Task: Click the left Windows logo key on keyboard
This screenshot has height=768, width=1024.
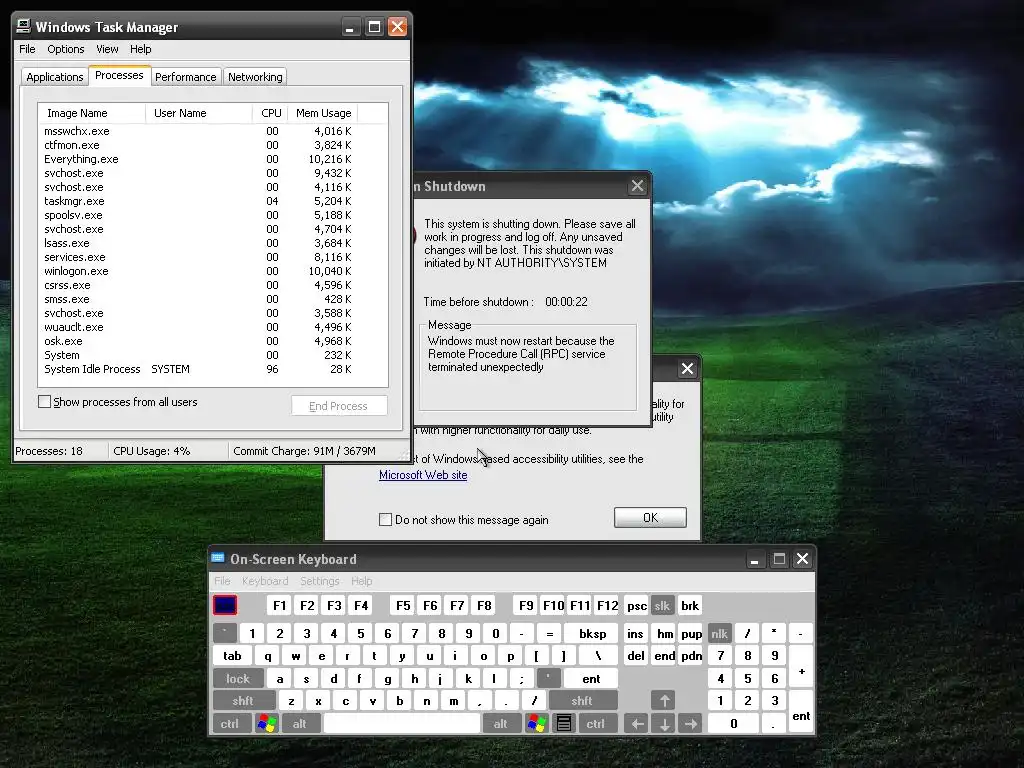Action: point(266,724)
